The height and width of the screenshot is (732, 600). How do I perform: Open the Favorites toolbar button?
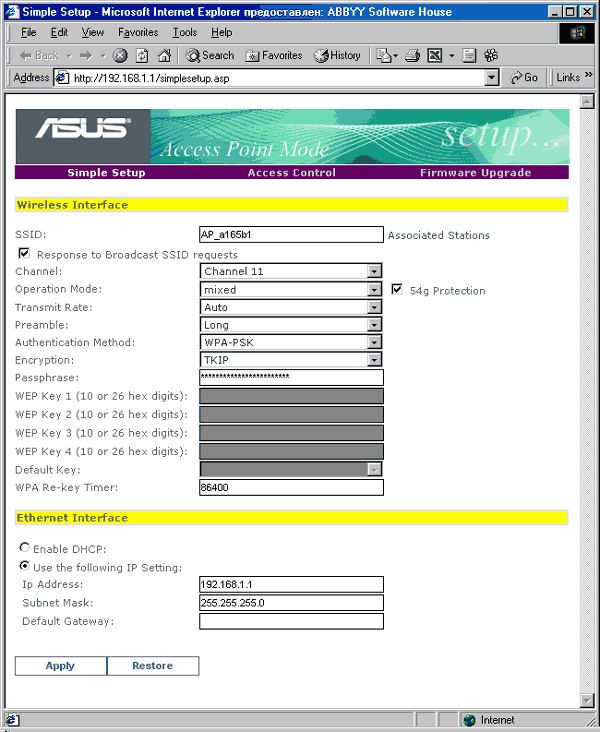point(274,56)
